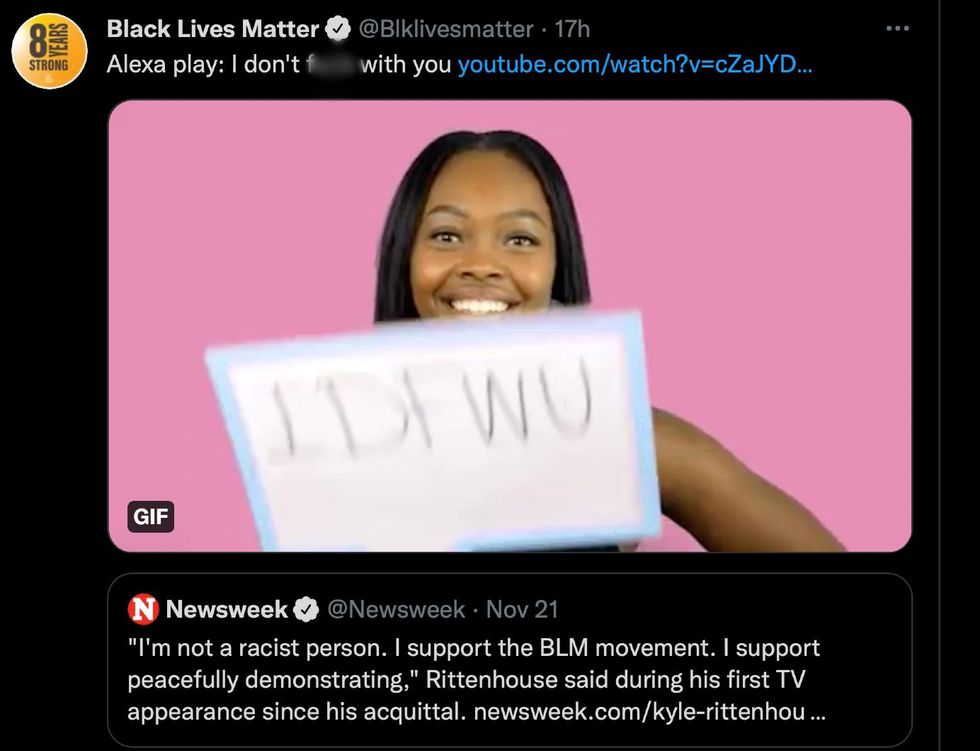Open the newsweek.com/kyle-rittenhou link
Screen dimensions: 980x751
(x=650, y=712)
